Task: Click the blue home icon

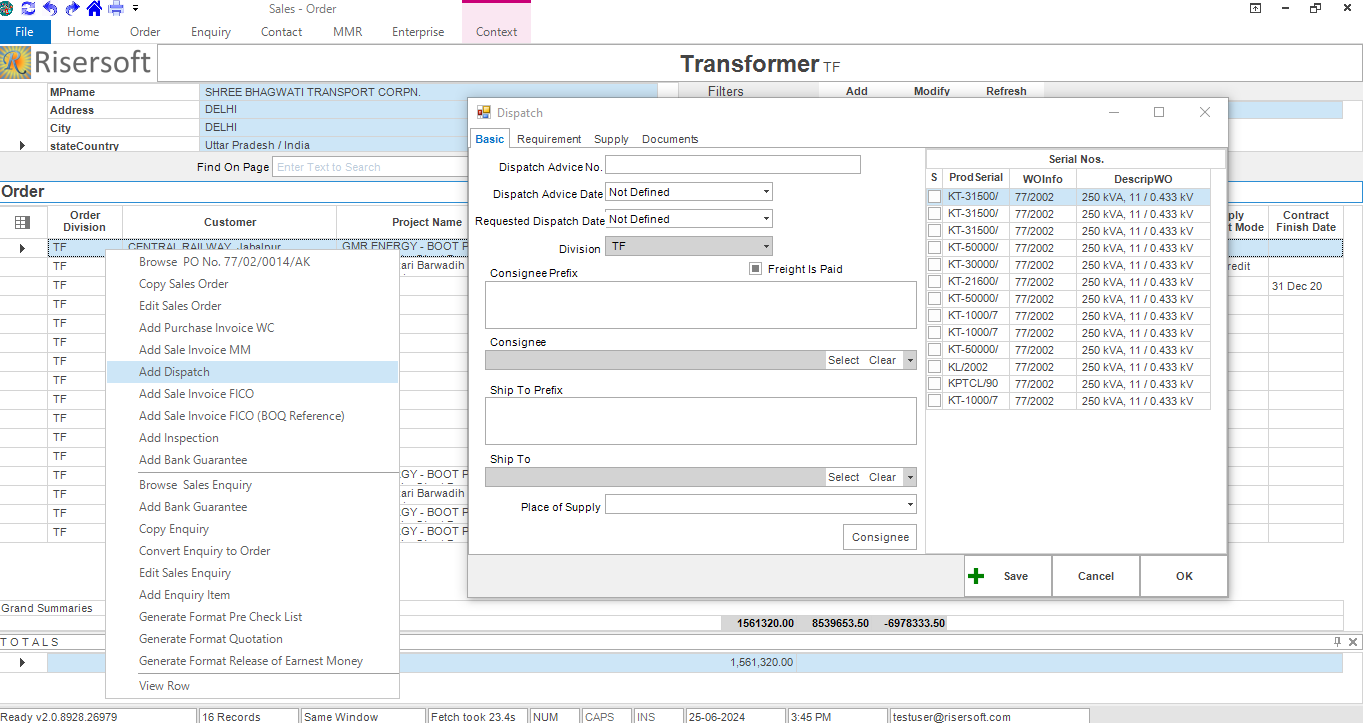Action: pyautogui.click(x=94, y=8)
